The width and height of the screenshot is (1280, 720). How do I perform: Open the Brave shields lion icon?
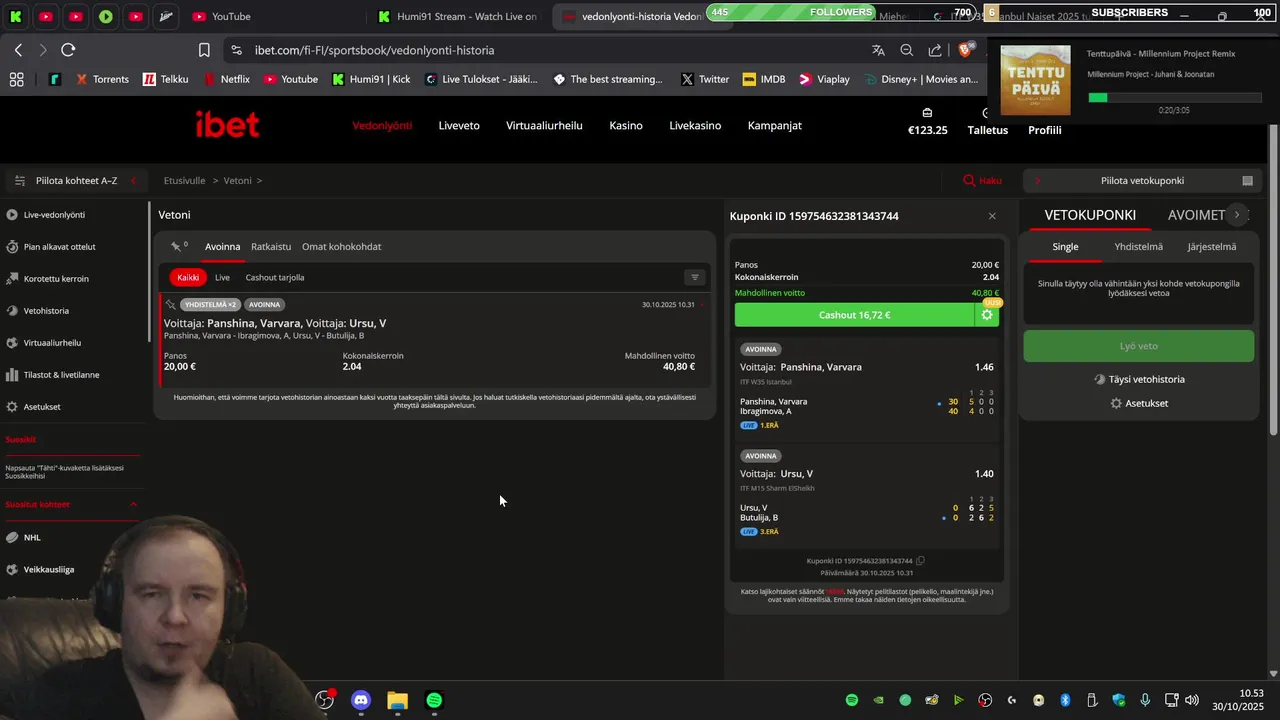967,49
